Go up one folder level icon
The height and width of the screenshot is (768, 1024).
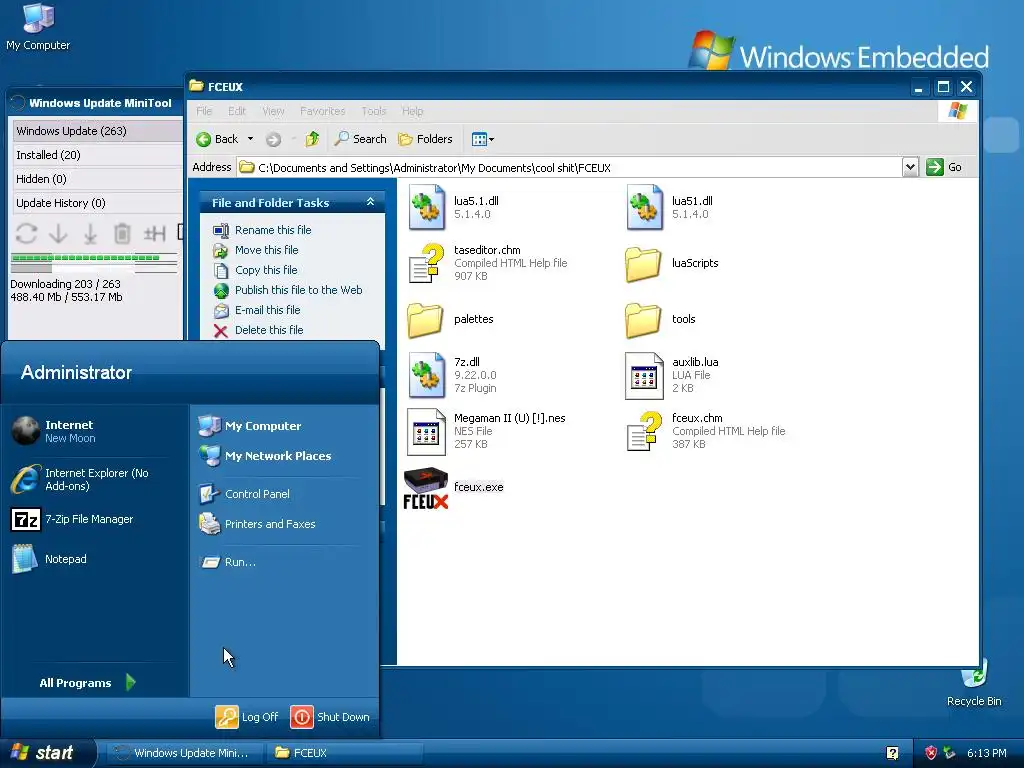click(x=312, y=138)
